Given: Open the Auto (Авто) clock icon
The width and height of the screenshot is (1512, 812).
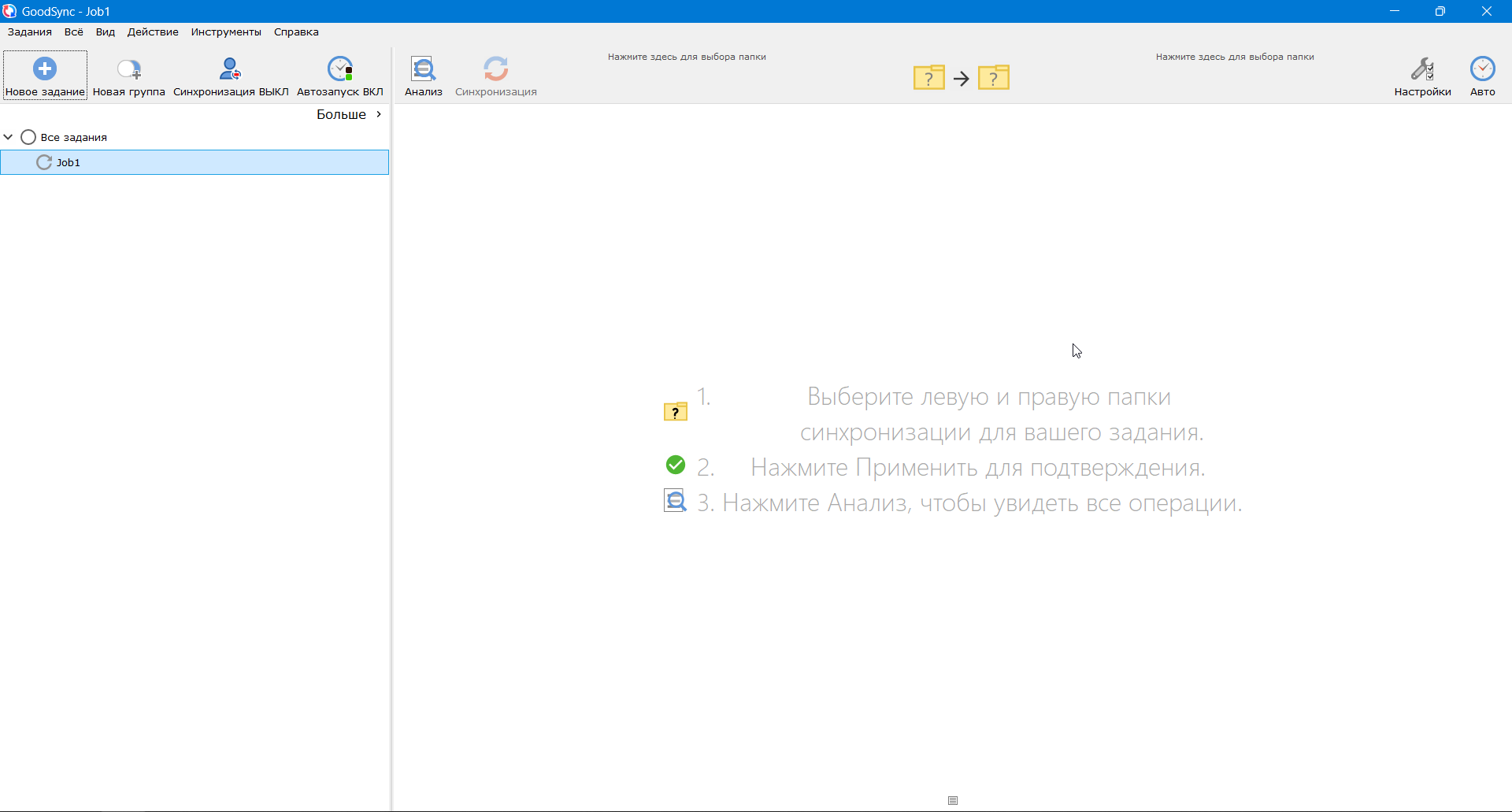Looking at the screenshot, I should pos(1482,69).
